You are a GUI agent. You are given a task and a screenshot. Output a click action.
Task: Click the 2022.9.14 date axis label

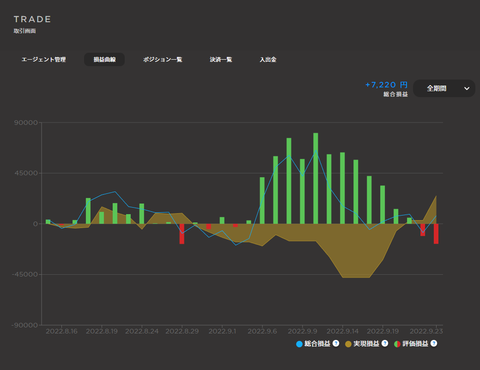tap(342, 331)
